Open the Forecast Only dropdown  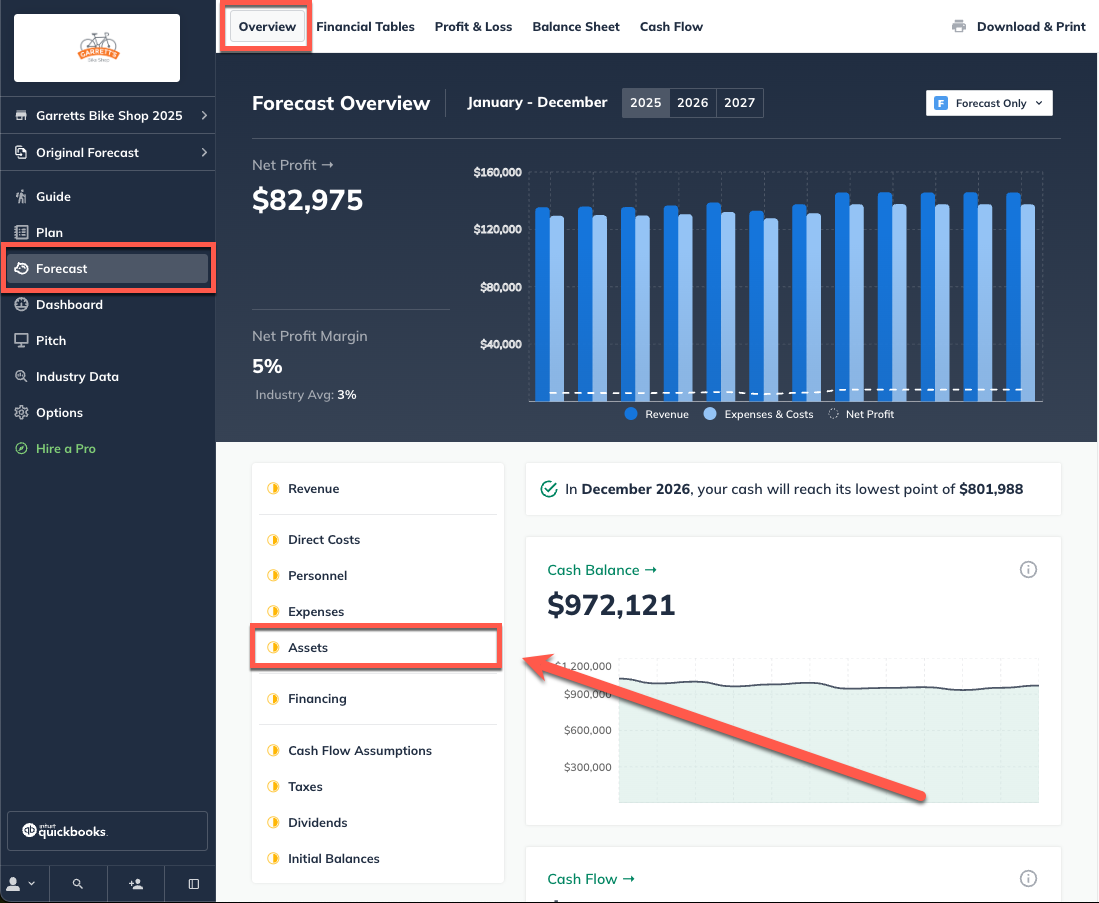click(x=989, y=103)
